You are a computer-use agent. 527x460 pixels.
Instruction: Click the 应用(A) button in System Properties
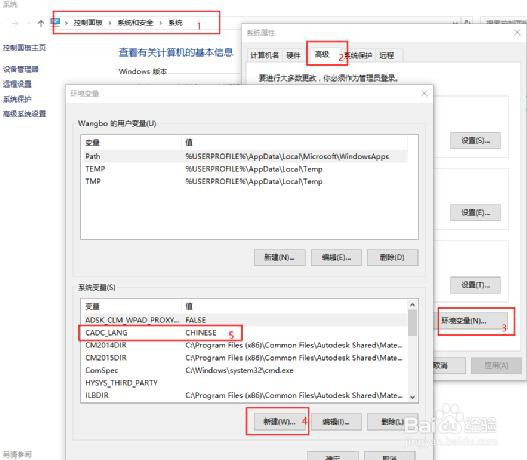click(496, 365)
